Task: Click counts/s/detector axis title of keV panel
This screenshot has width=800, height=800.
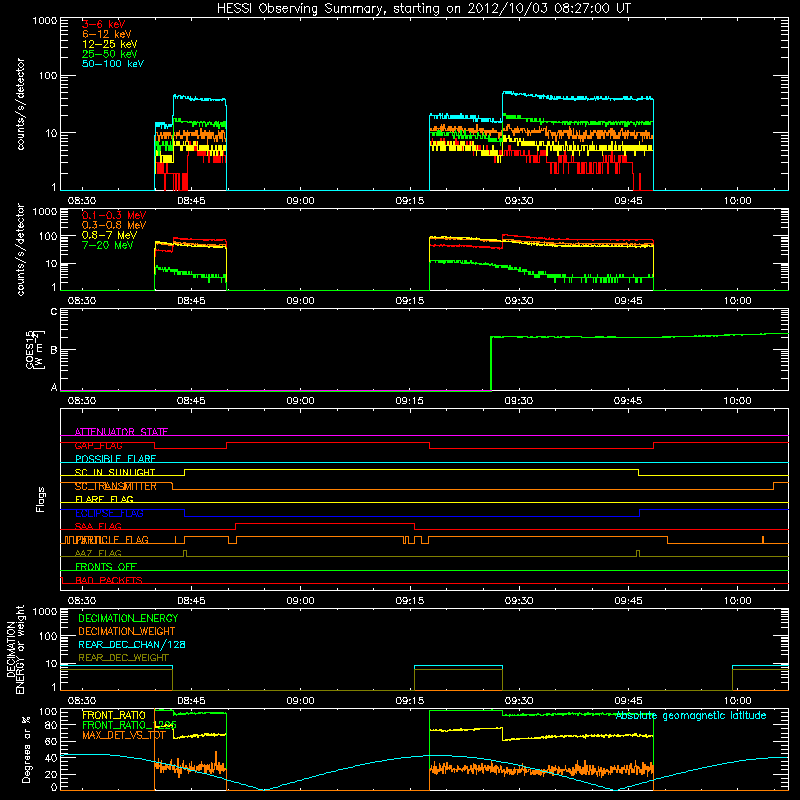Action: [20, 104]
